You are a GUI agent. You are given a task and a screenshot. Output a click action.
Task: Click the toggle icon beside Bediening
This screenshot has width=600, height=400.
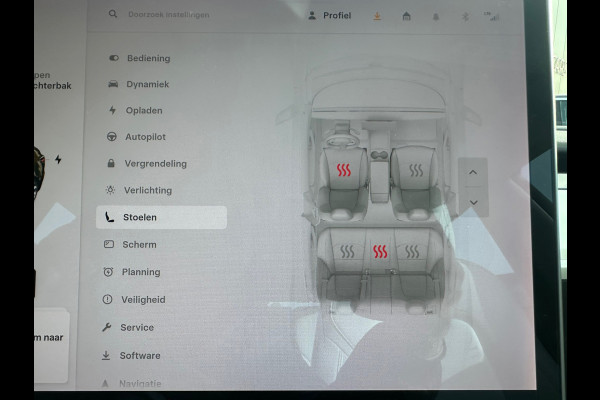point(114,58)
